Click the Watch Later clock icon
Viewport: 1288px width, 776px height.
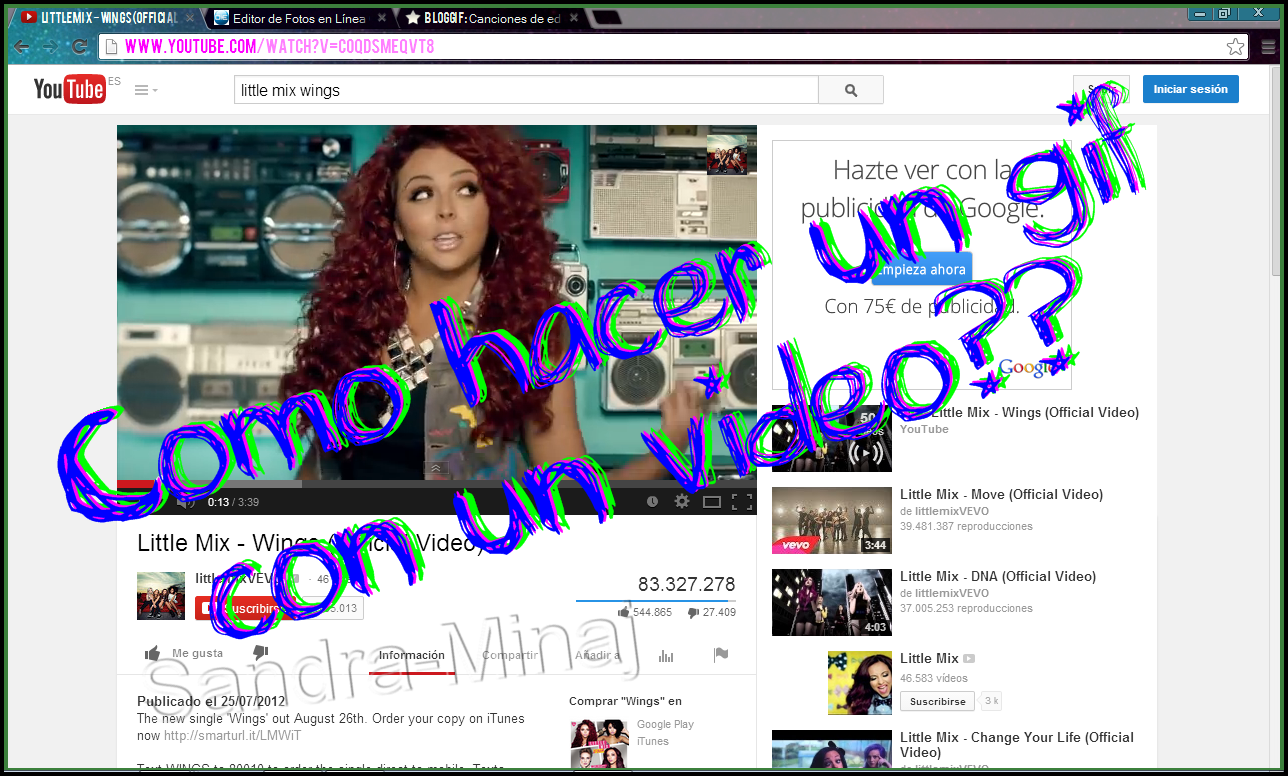click(652, 502)
